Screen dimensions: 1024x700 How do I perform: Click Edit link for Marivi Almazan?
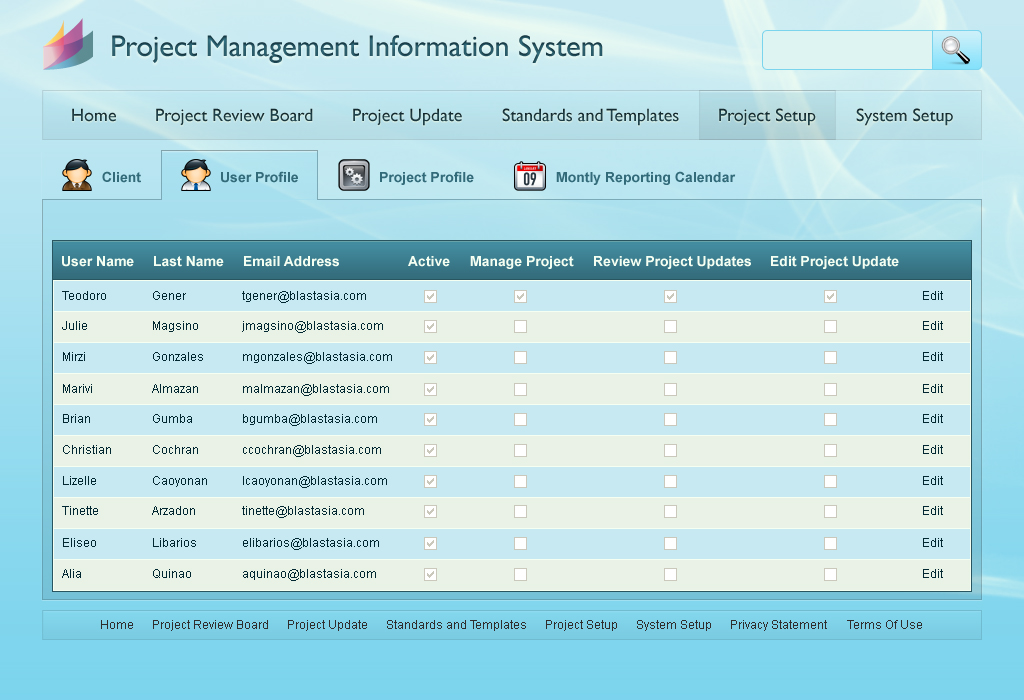click(x=933, y=389)
